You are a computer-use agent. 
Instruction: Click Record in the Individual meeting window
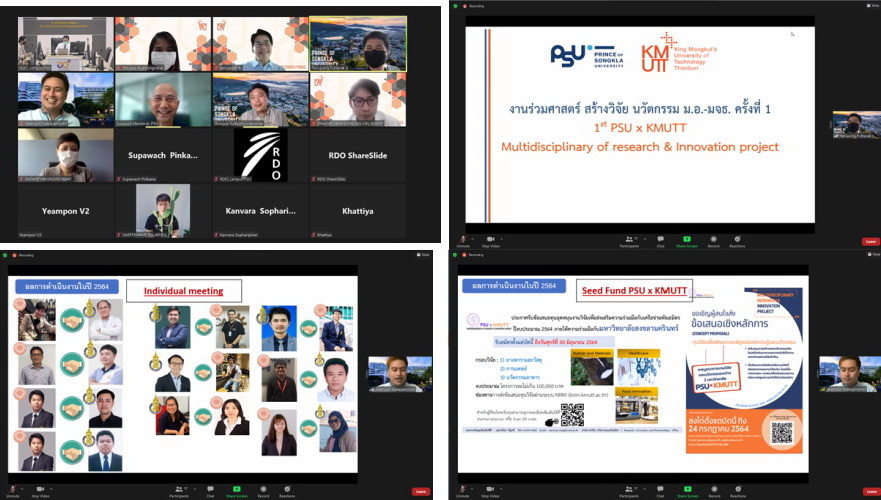tap(263, 491)
